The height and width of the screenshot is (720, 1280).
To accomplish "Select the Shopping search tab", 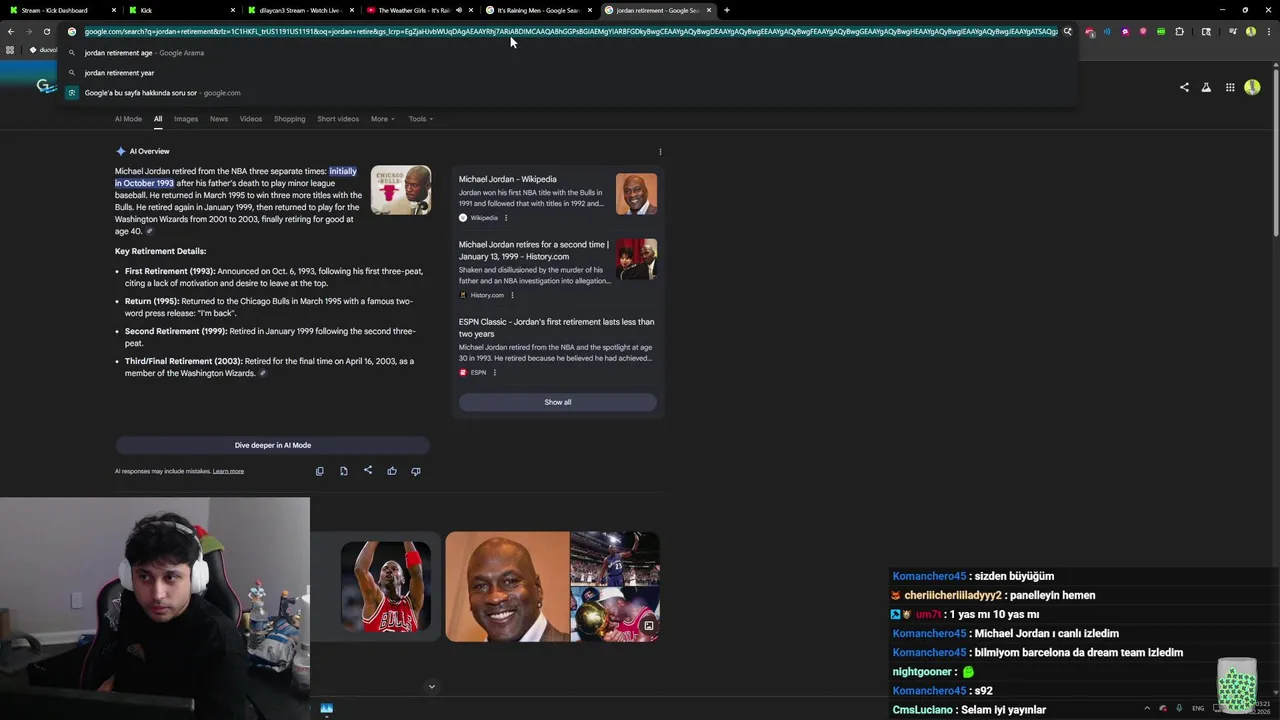I will 290,119.
